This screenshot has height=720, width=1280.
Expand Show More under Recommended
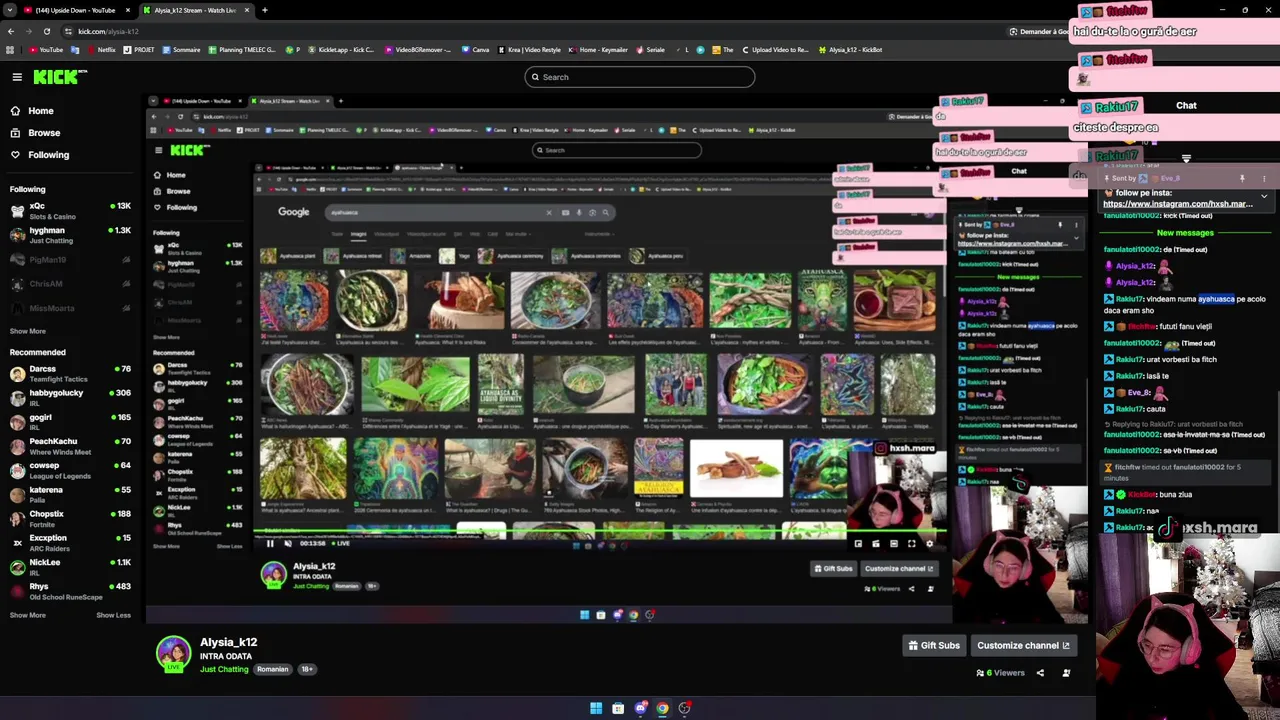pyautogui.click(x=28, y=615)
